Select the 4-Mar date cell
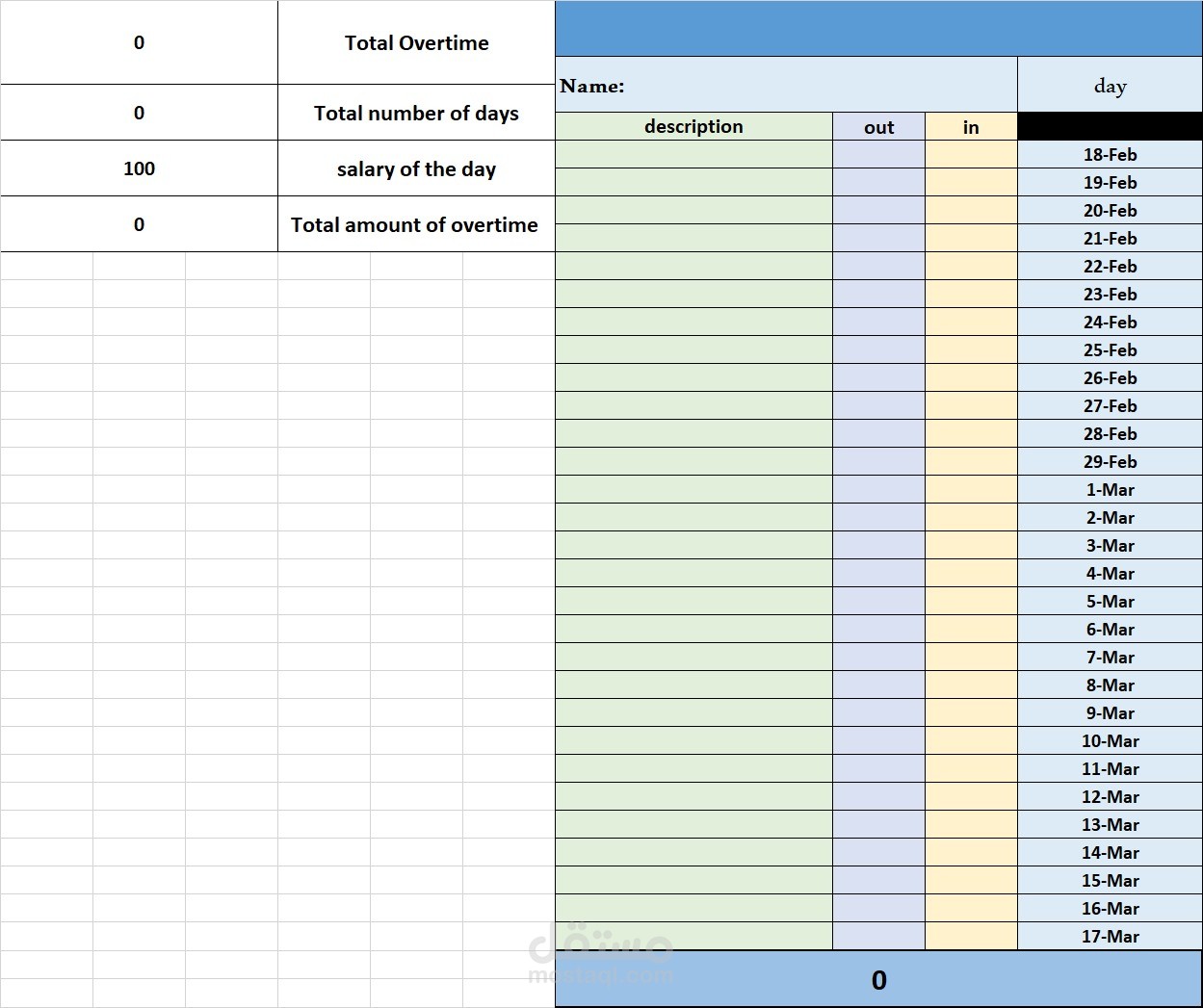 [1110, 573]
